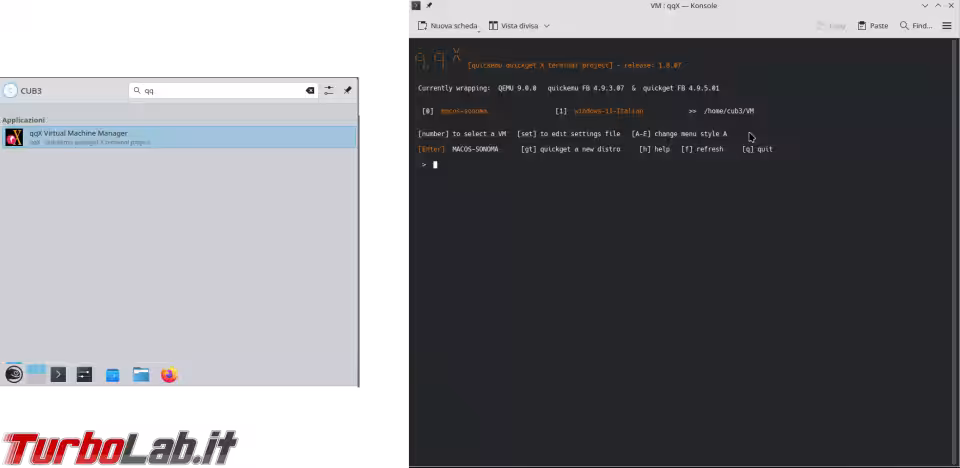960x468 pixels.
Task: Click the Paste button in Konsole
Action: tap(873, 26)
